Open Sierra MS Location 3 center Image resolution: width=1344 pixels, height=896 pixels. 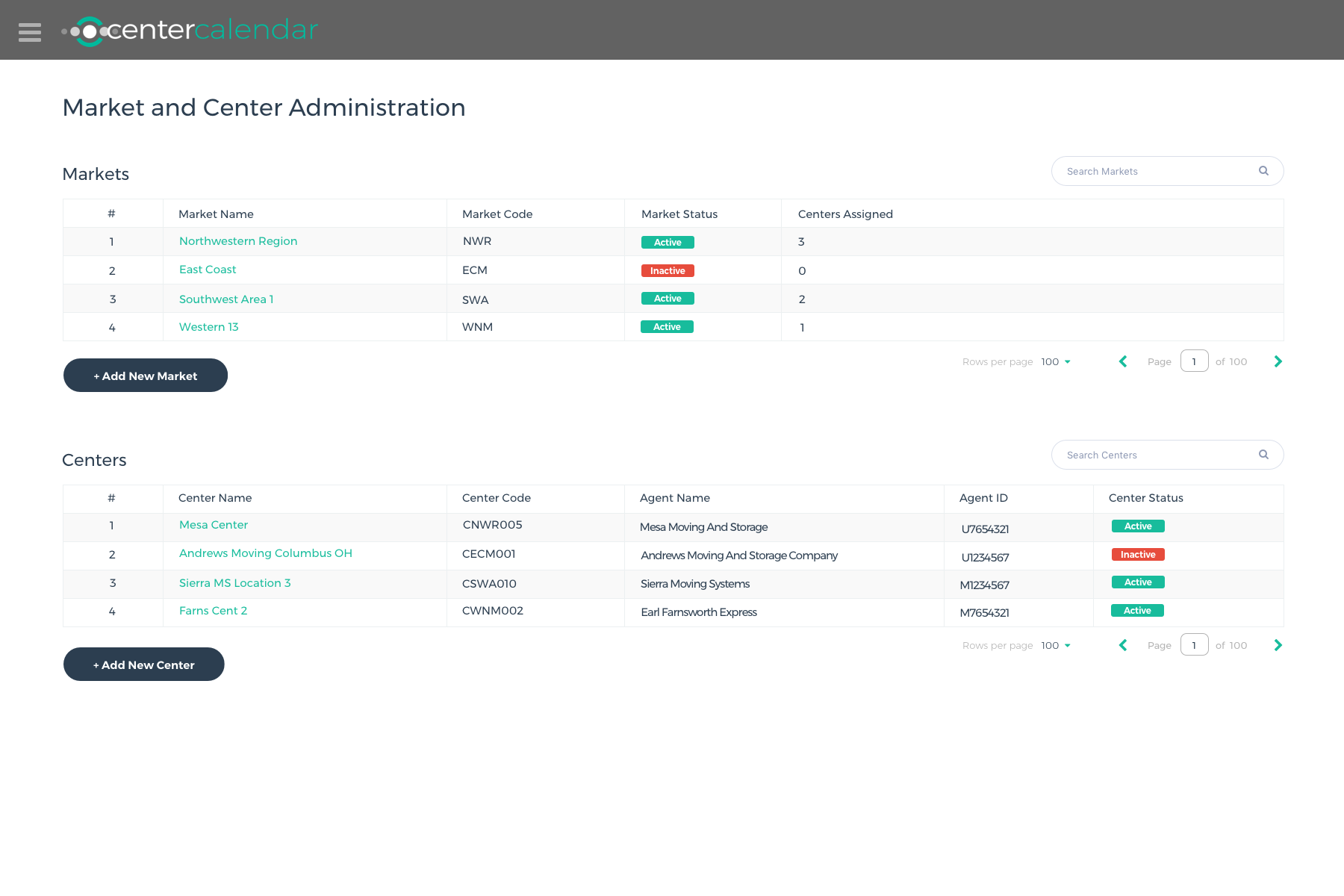coord(235,583)
